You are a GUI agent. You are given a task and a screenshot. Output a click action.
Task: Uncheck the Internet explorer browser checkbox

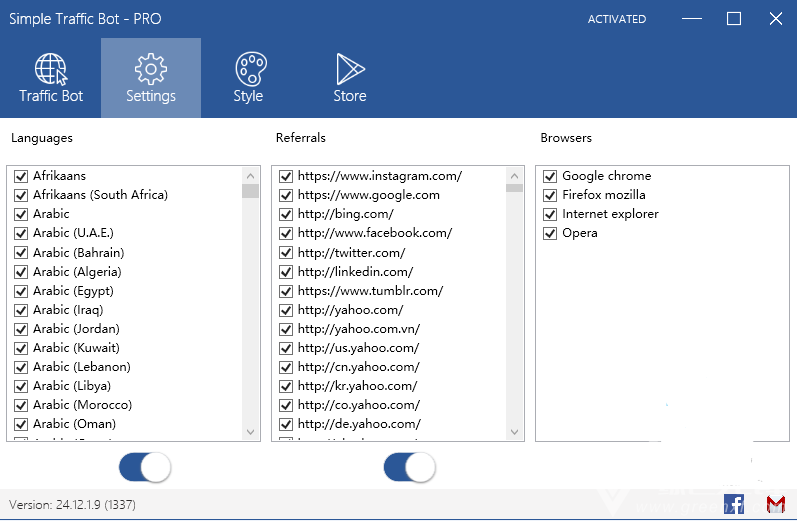tap(550, 214)
